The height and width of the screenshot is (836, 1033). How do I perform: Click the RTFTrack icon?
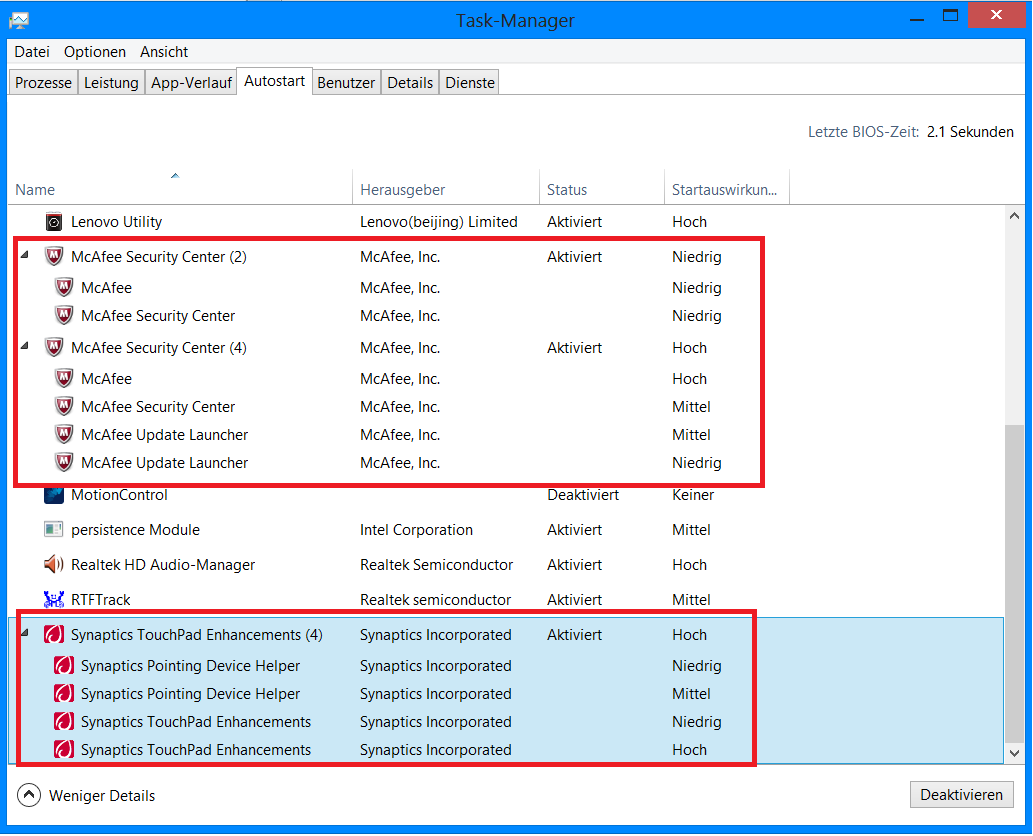coord(54,599)
